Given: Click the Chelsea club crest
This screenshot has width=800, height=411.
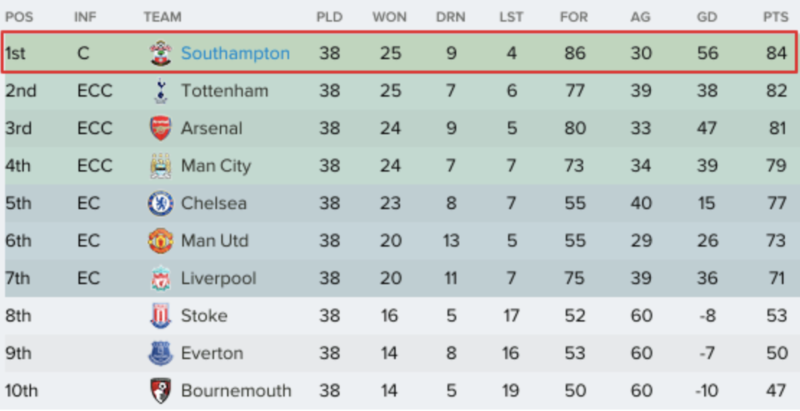Looking at the screenshot, I should 161,203.
